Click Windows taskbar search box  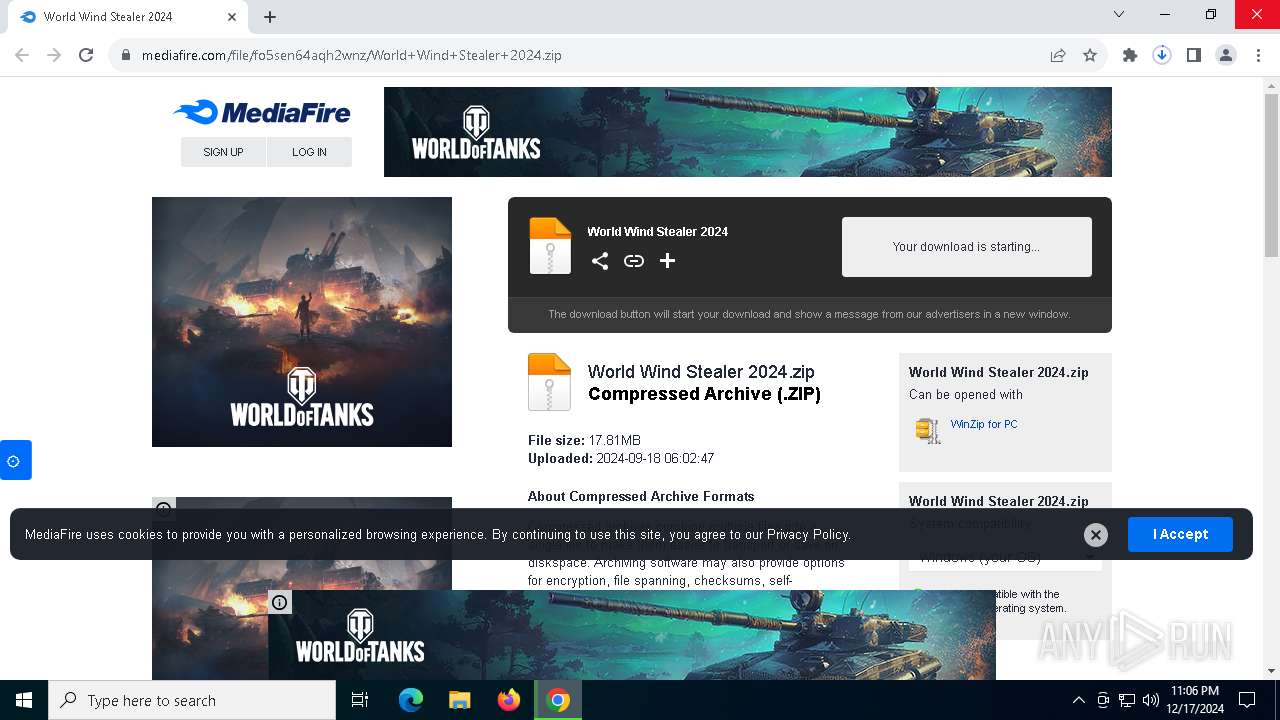tap(192, 700)
